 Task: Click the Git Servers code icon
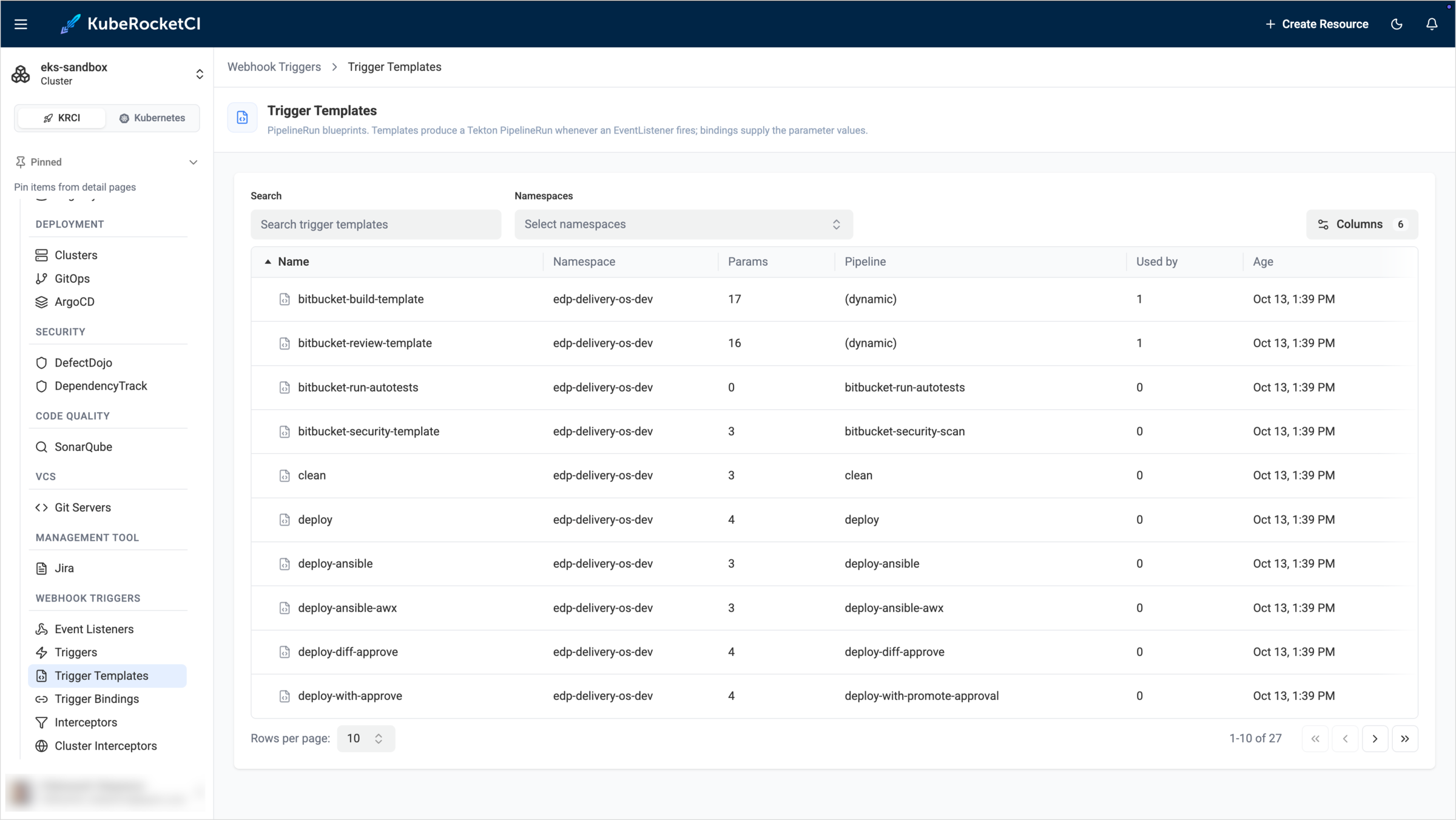coord(41,507)
